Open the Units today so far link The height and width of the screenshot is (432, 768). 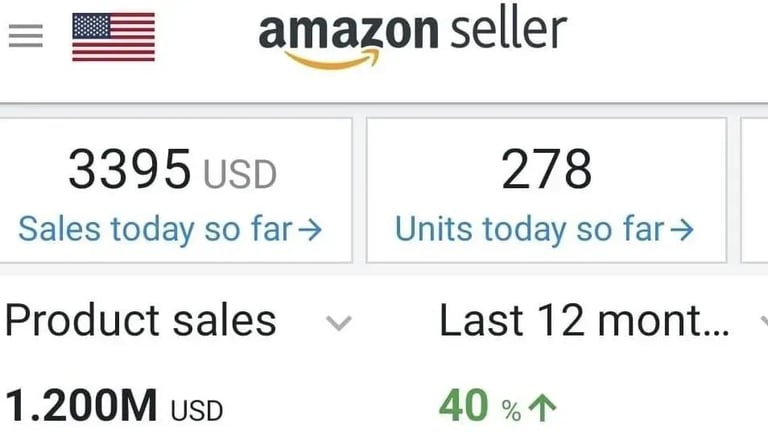[544, 229]
